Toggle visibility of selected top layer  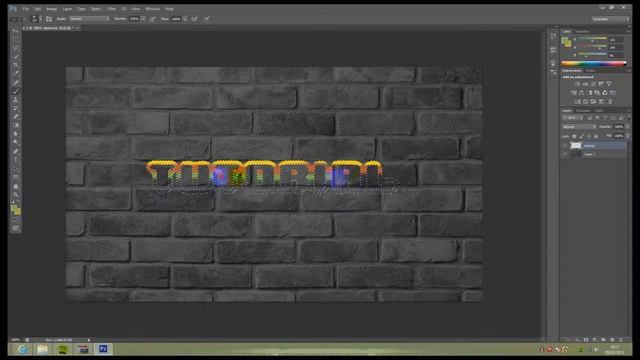[x=565, y=145]
